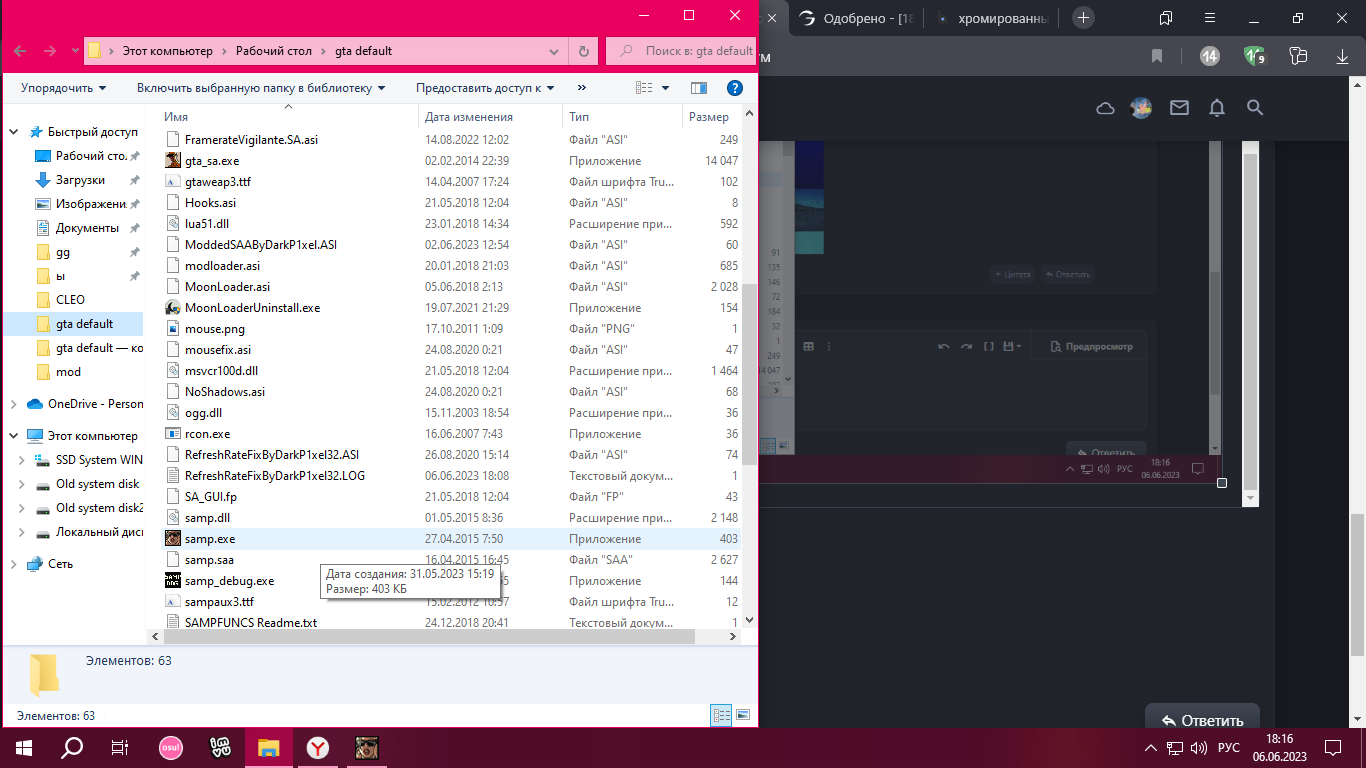This screenshot has width=1366, height=768.
Task: Open osu! from the taskbar
Action: pyautogui.click(x=171, y=747)
